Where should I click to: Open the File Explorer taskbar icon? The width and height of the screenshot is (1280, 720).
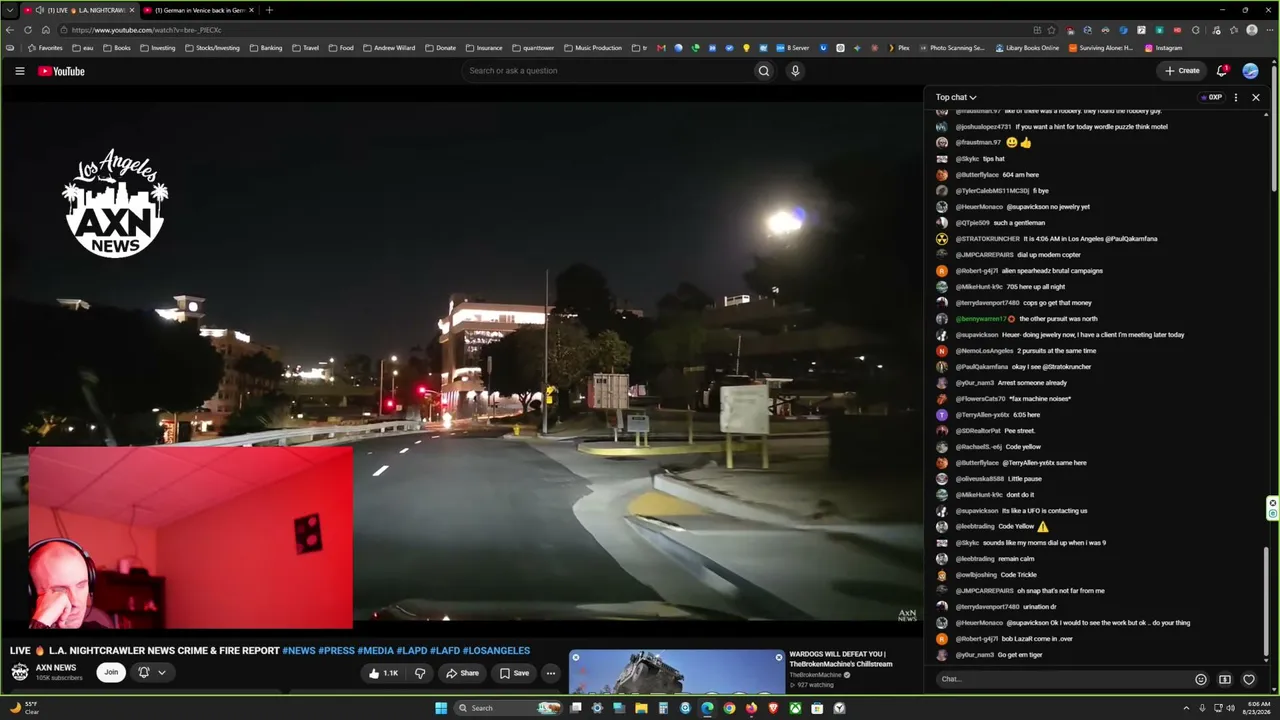click(x=641, y=708)
